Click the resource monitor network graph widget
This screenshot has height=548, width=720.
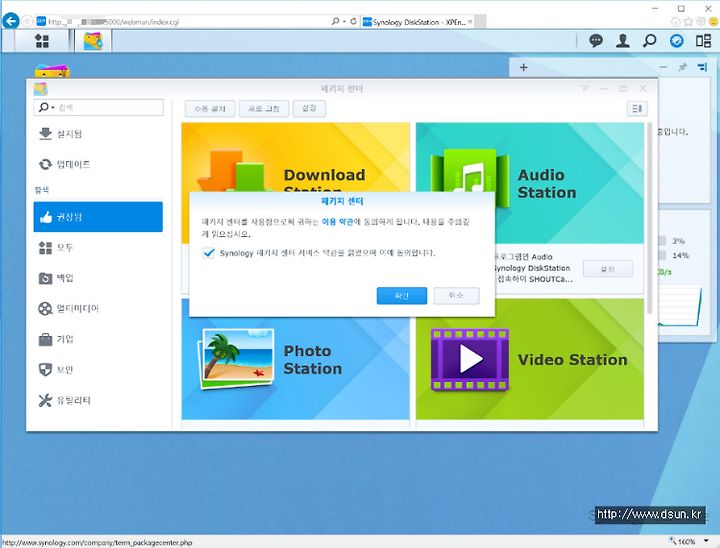[681, 305]
